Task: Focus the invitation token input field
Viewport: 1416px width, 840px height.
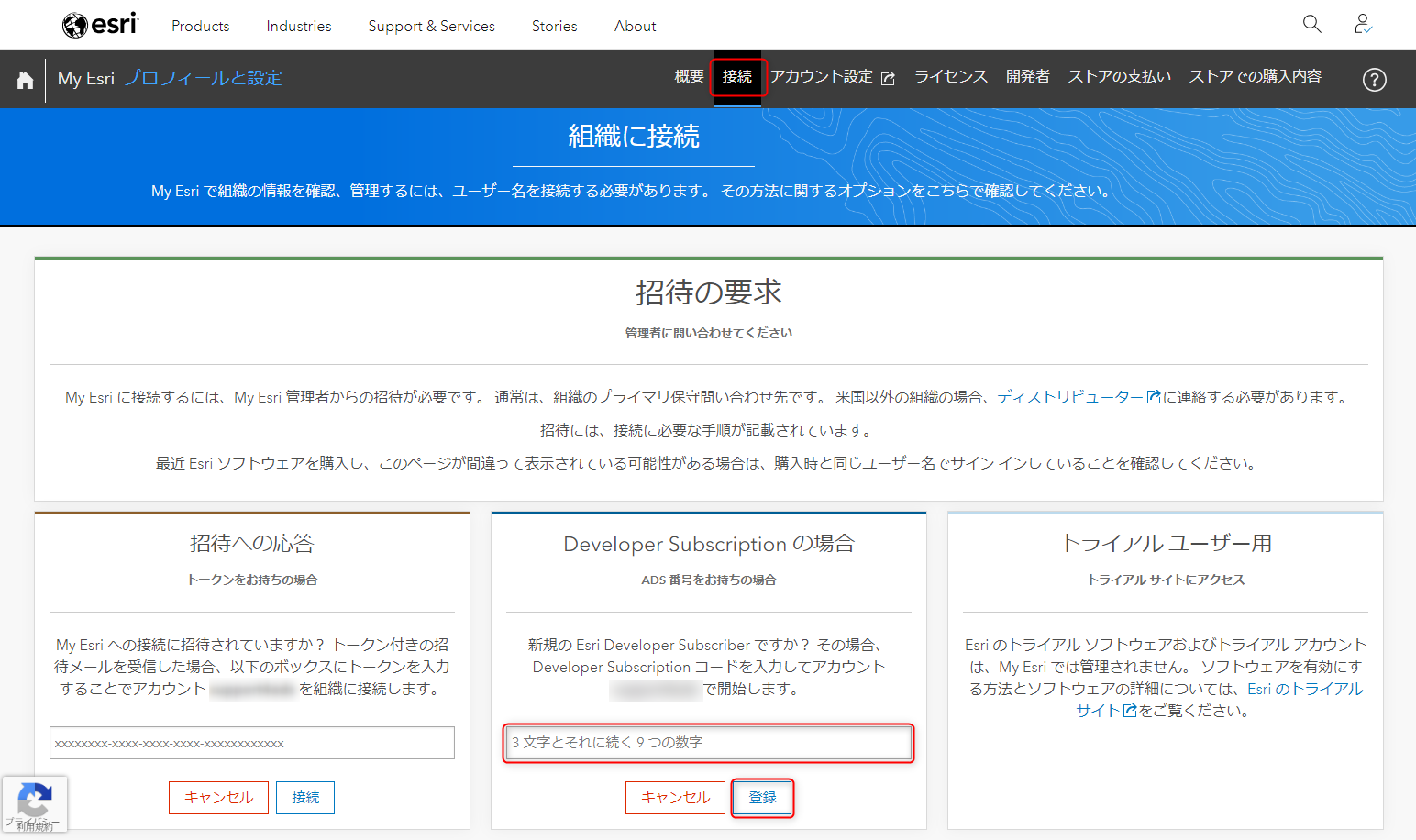Action: coord(252,743)
